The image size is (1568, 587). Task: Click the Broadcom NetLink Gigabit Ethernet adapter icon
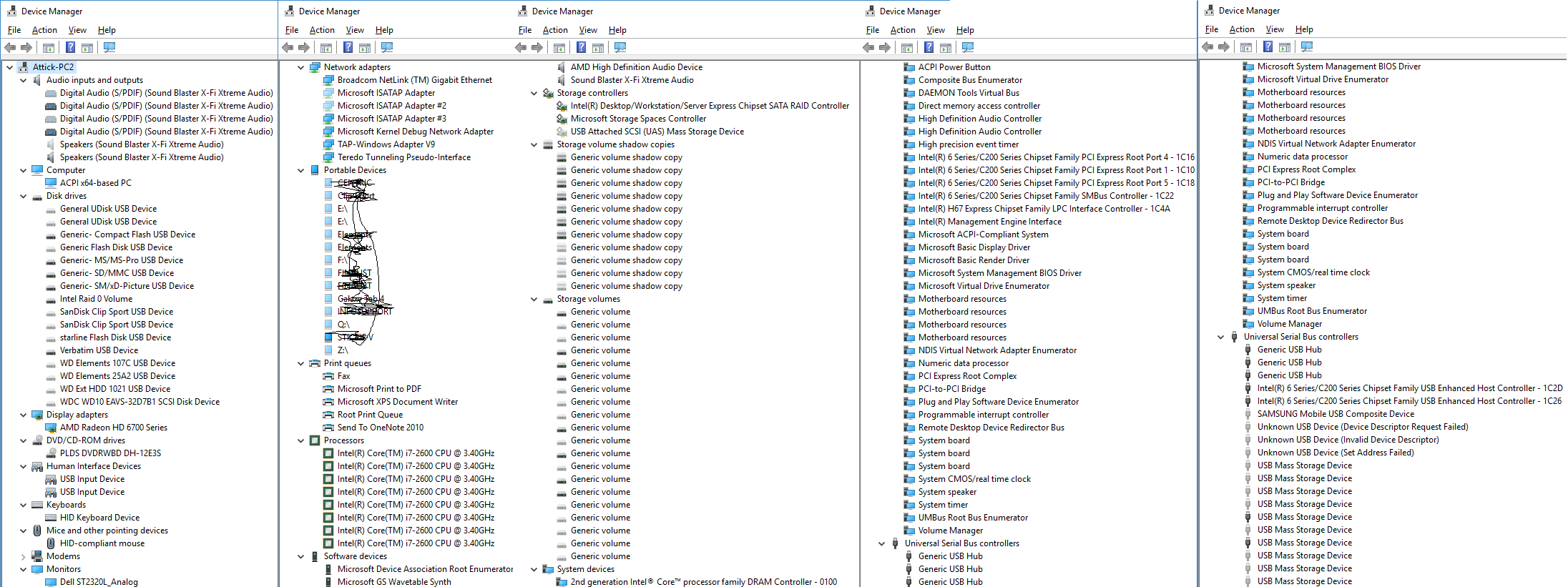pos(328,80)
